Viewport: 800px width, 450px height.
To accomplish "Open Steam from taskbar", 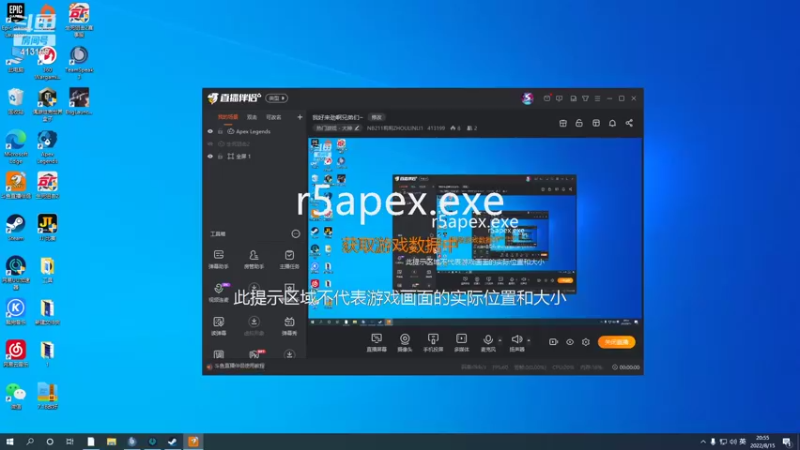I will (172, 442).
